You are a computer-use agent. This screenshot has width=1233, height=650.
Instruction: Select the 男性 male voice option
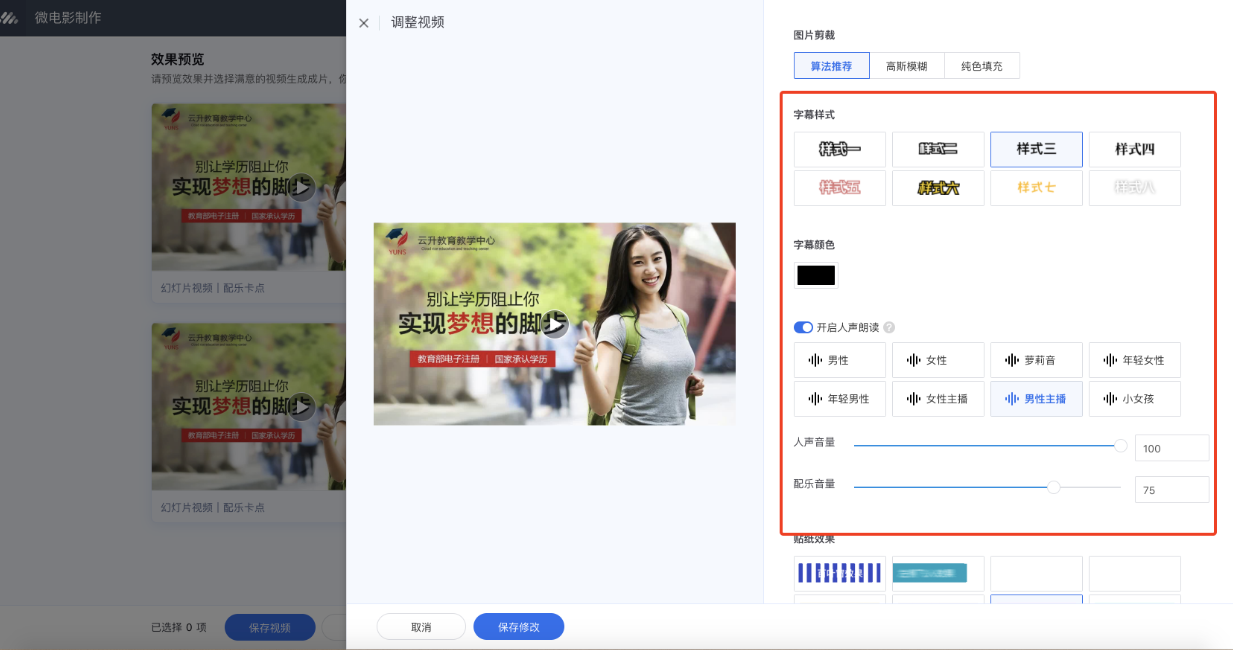pyautogui.click(x=839, y=360)
